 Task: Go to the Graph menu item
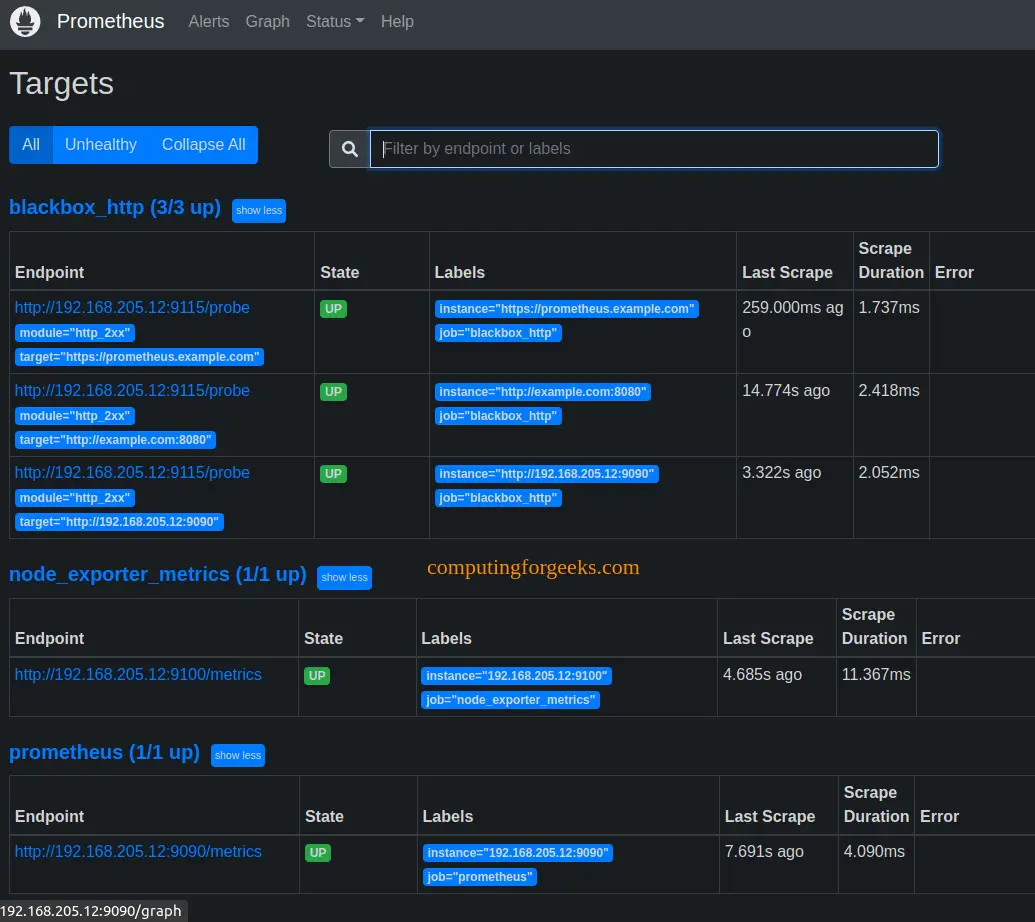click(267, 21)
